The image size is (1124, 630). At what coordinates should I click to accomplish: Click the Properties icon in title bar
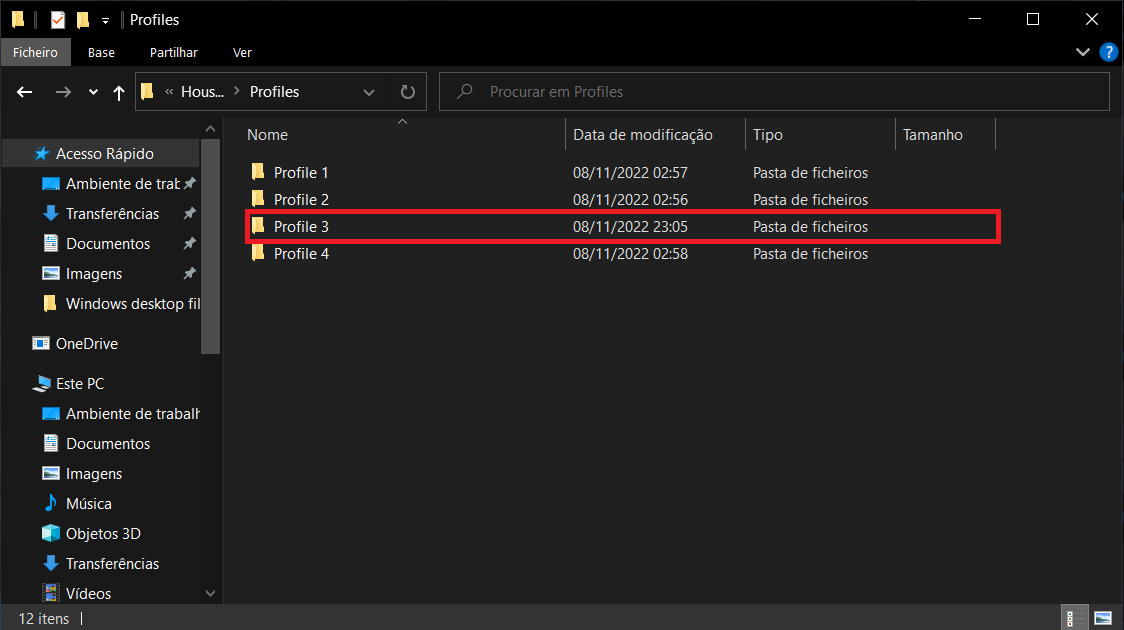[58, 19]
